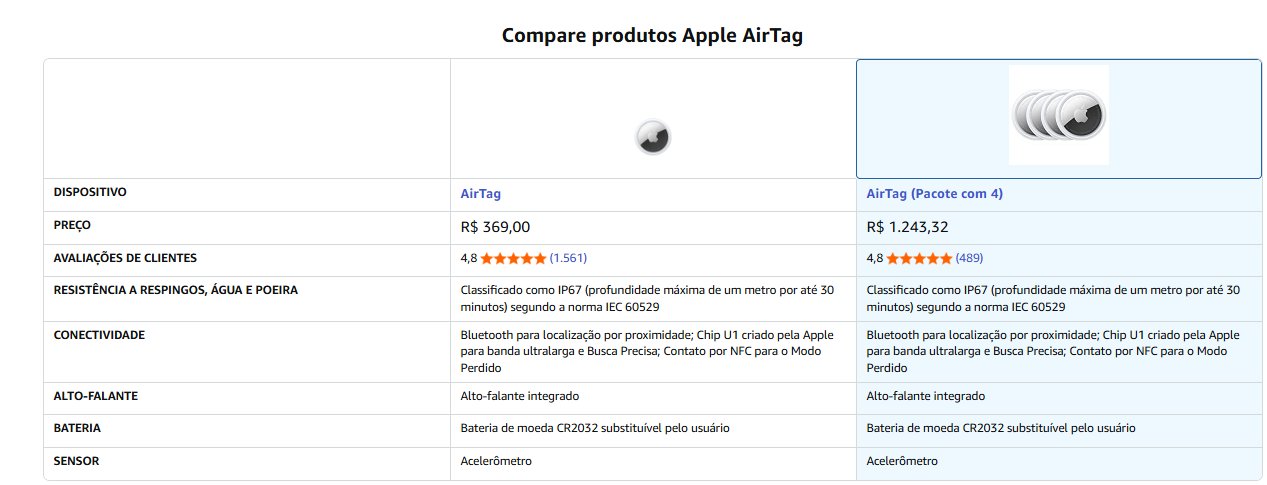Open the 489 customer reviews link
Screen dimensions: 1267x485
tap(969, 258)
